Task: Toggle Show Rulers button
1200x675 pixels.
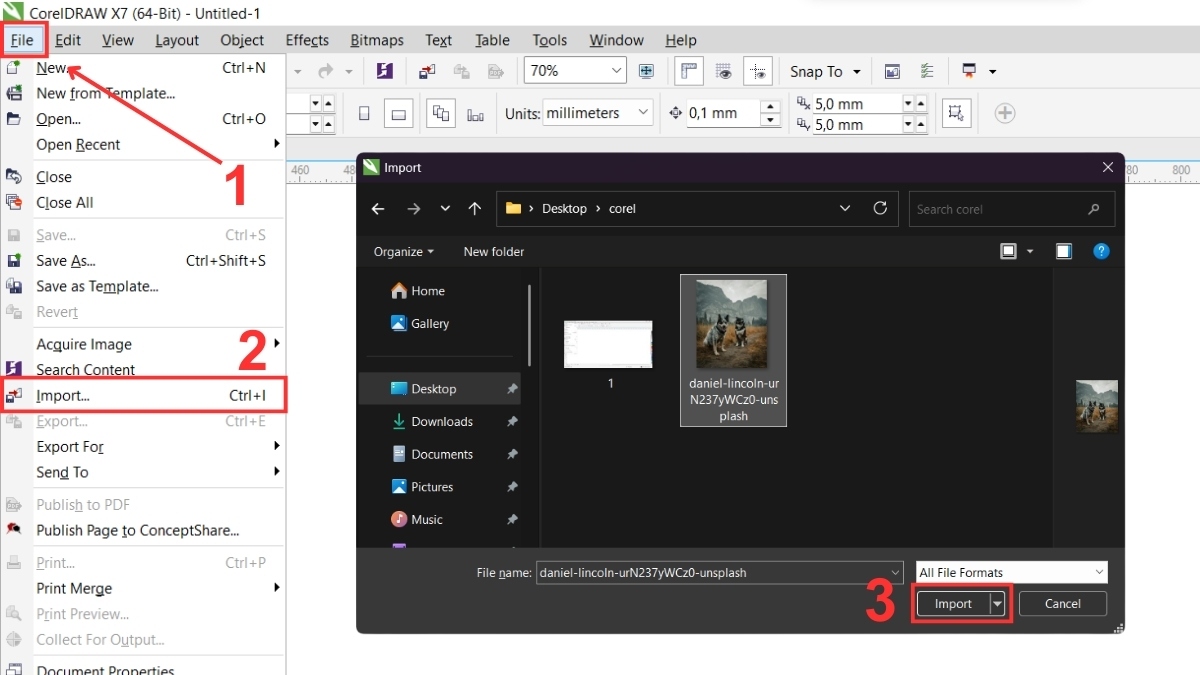Action: [x=688, y=71]
